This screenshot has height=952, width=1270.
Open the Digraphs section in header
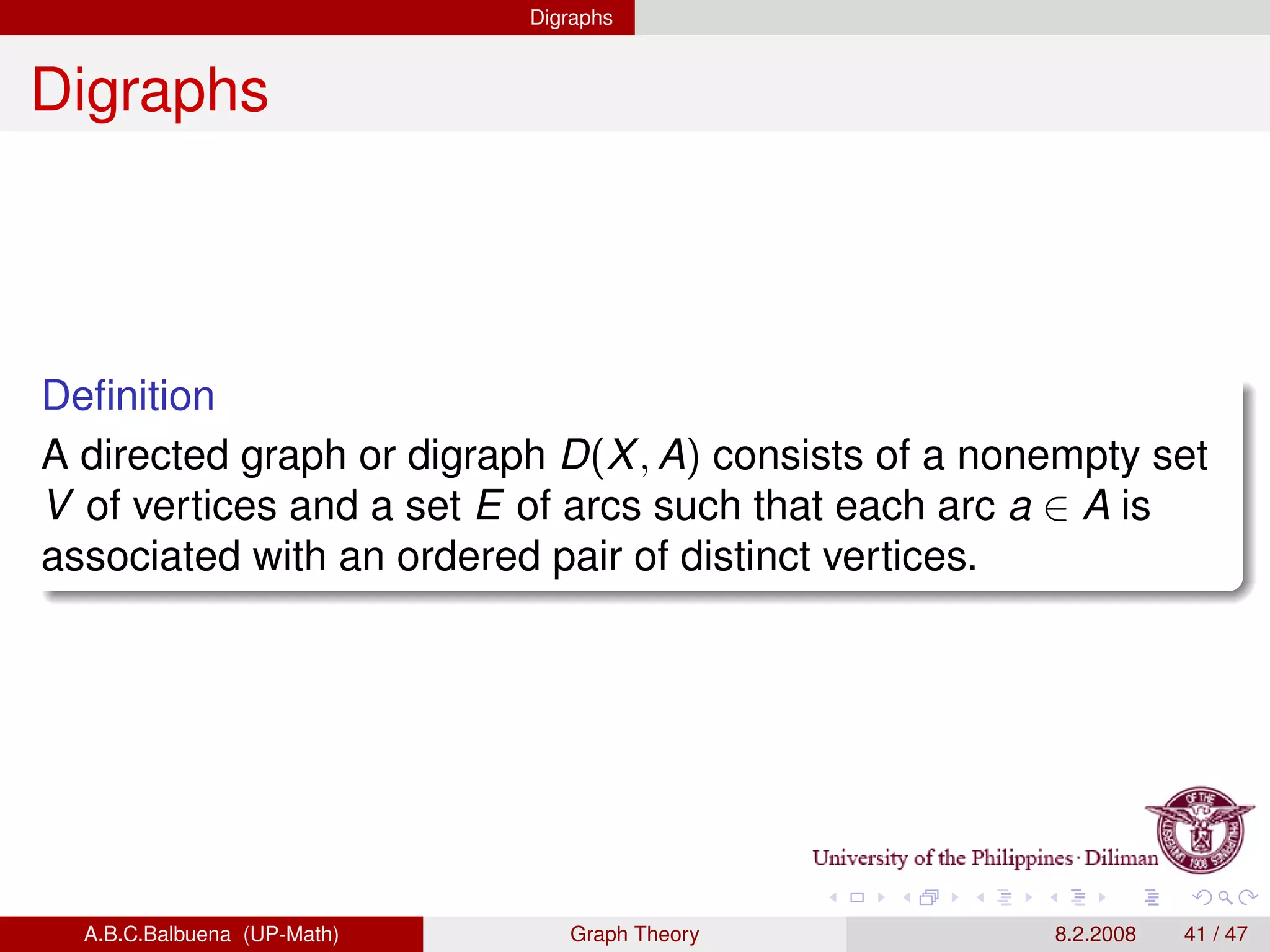point(571,17)
